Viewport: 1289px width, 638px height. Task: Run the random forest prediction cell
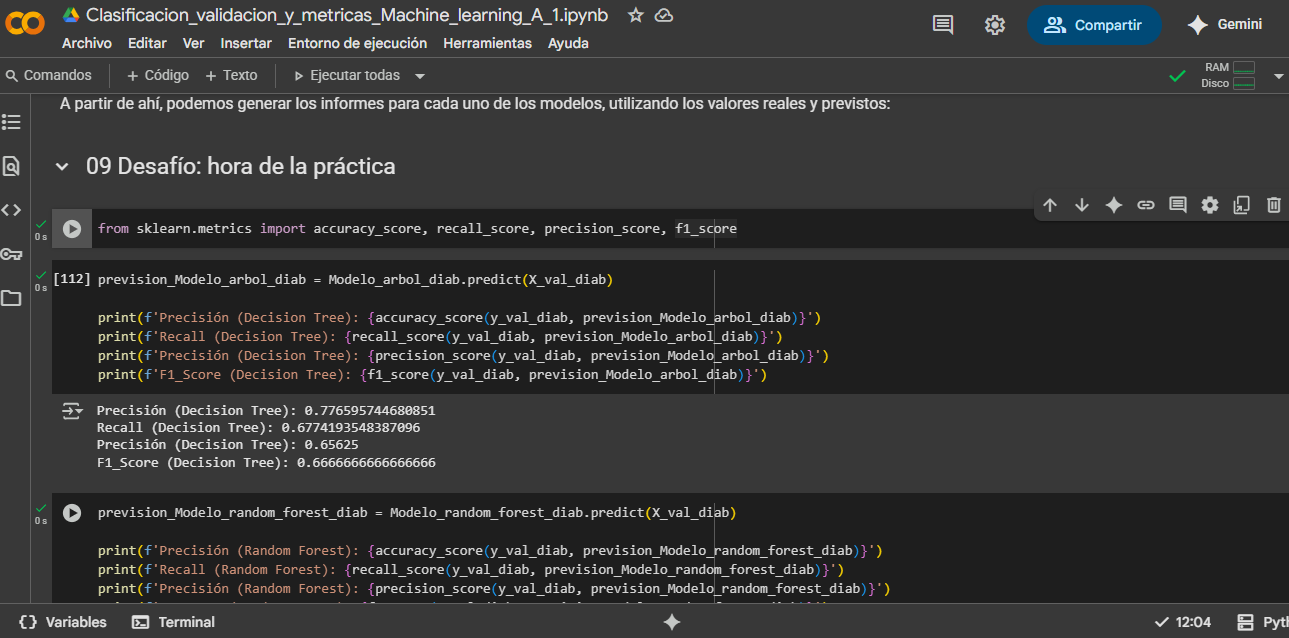click(x=72, y=513)
